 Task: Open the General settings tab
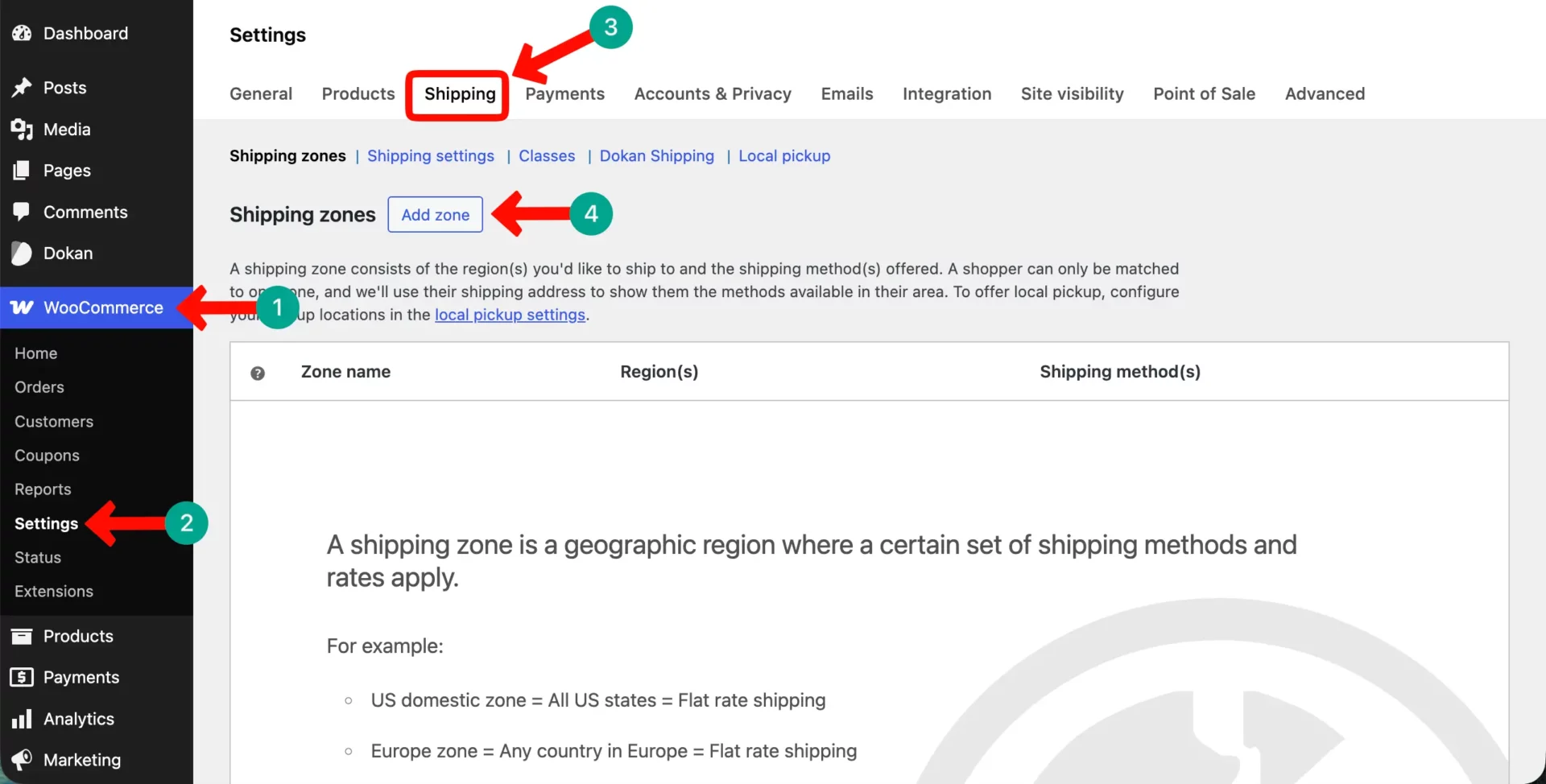pos(261,93)
